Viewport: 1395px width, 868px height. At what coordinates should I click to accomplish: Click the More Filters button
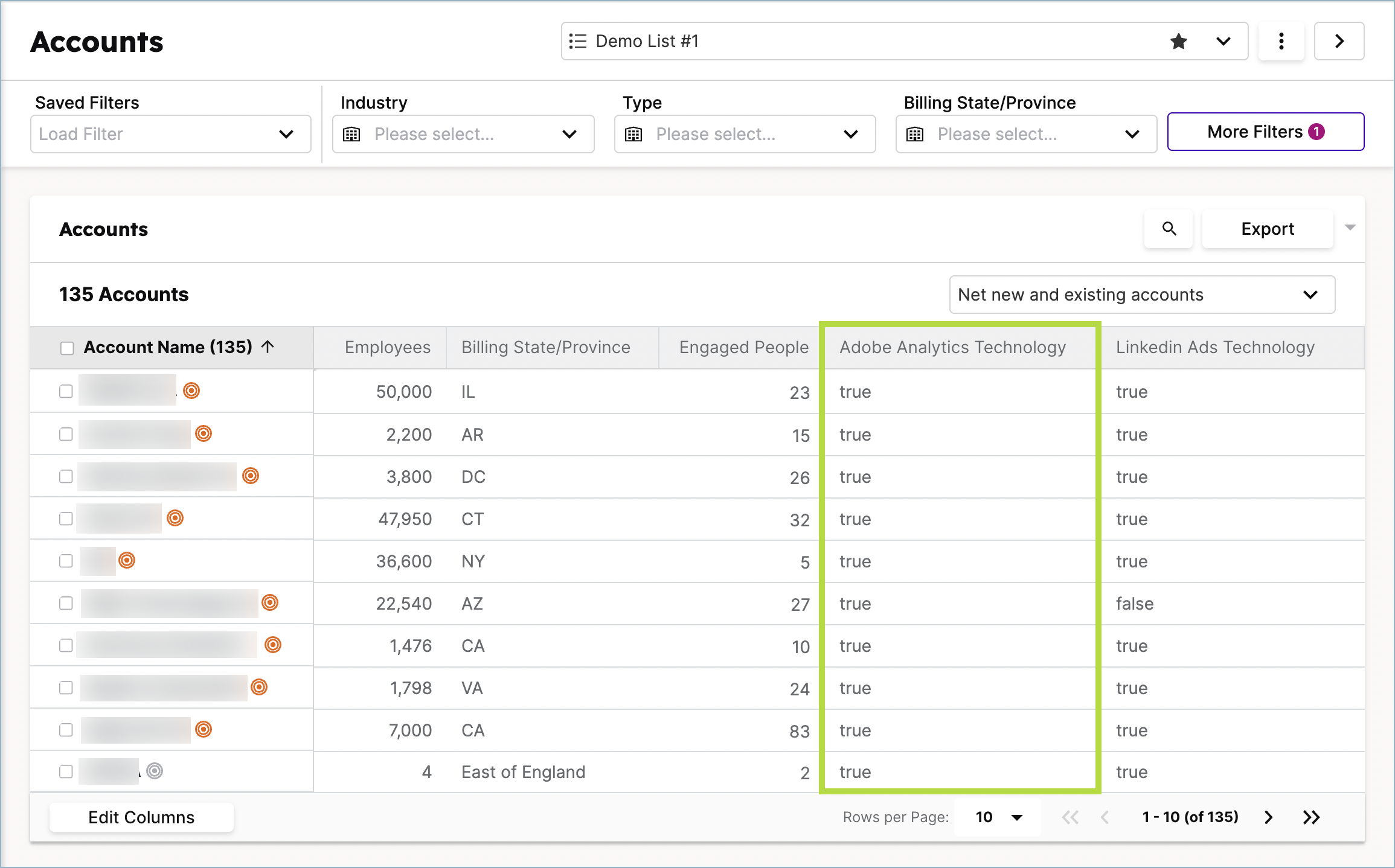[x=1265, y=132]
